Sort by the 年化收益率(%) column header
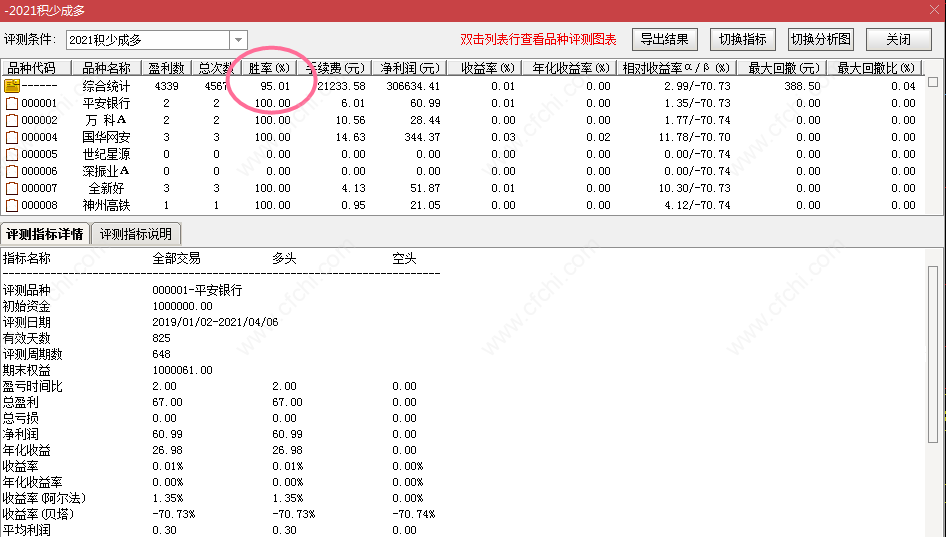Screen dimensions: 946x537 (571, 68)
